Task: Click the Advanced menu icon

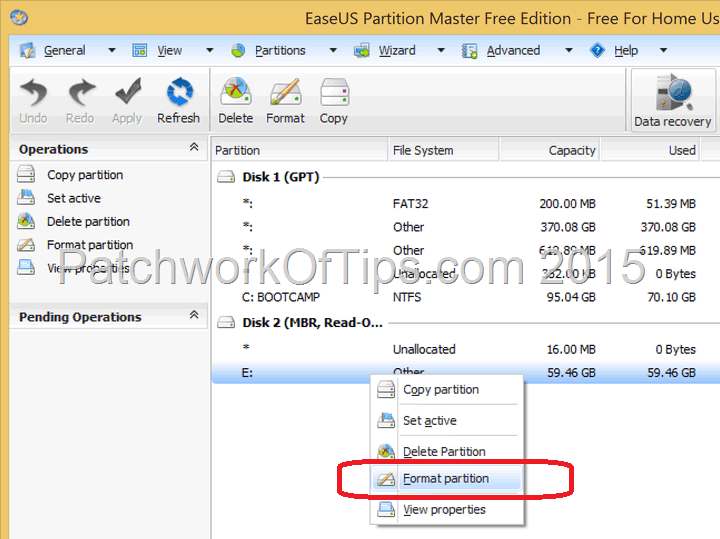Action: (x=469, y=51)
